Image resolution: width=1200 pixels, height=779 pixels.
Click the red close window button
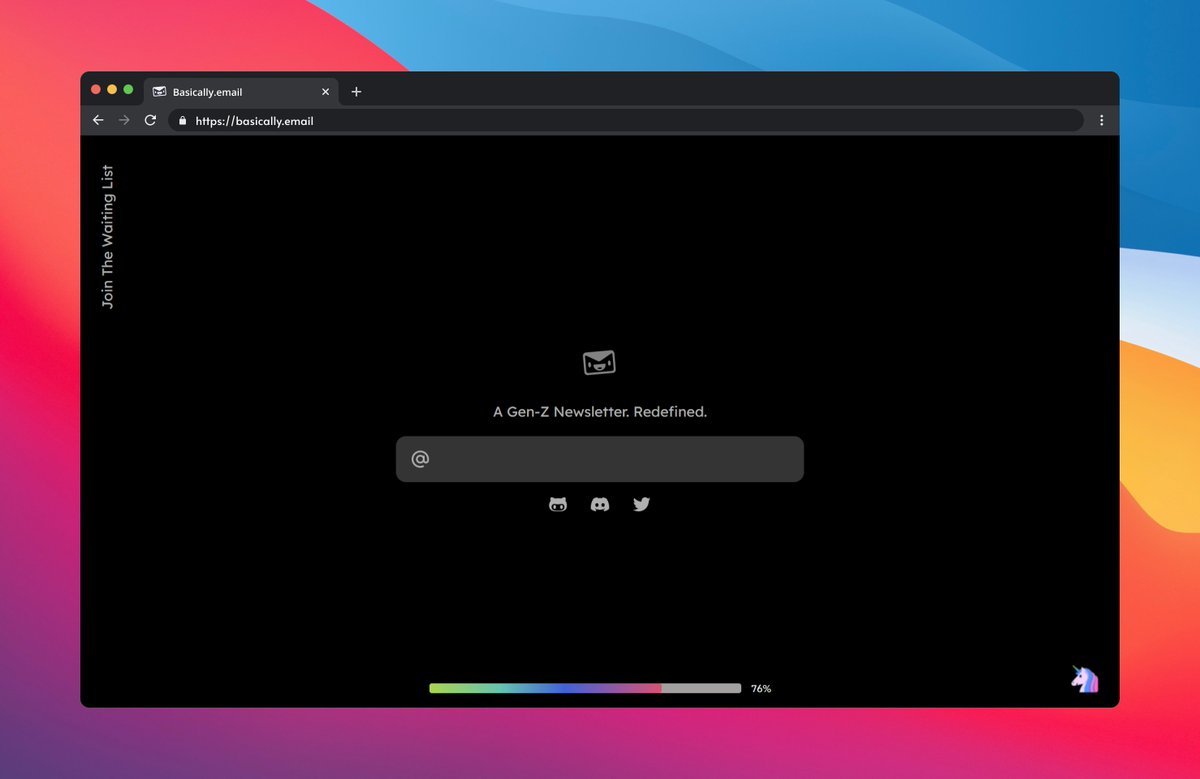pyautogui.click(x=96, y=89)
